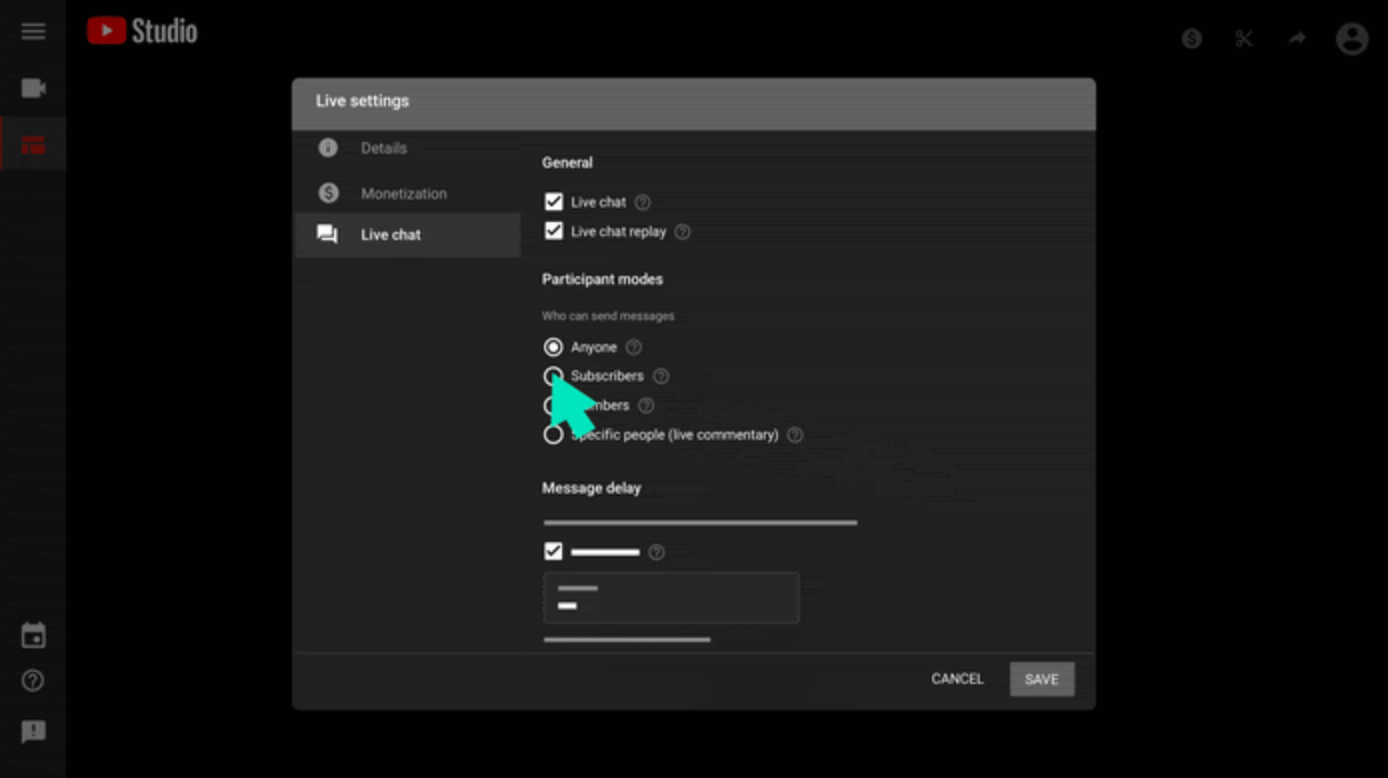
Task: Click the YouTube Studio logo
Action: [142, 31]
